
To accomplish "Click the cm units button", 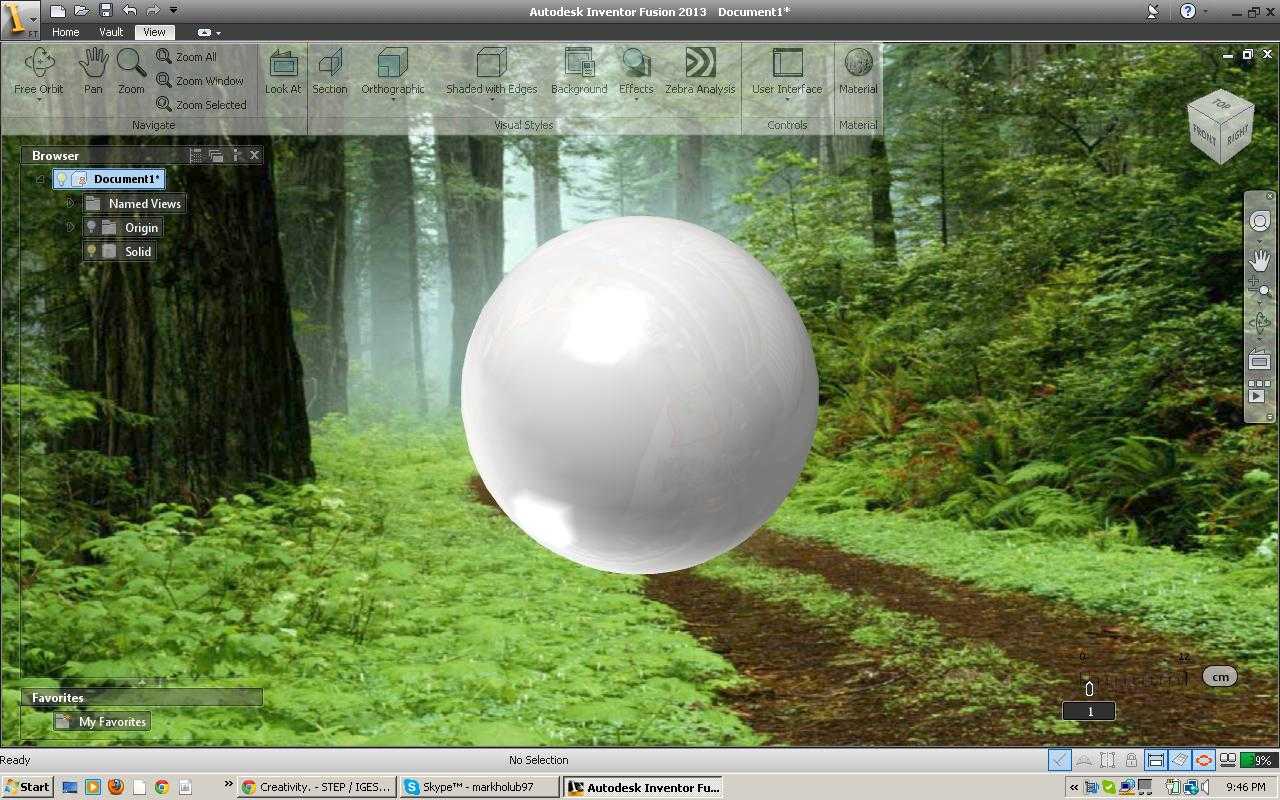I will point(1220,677).
